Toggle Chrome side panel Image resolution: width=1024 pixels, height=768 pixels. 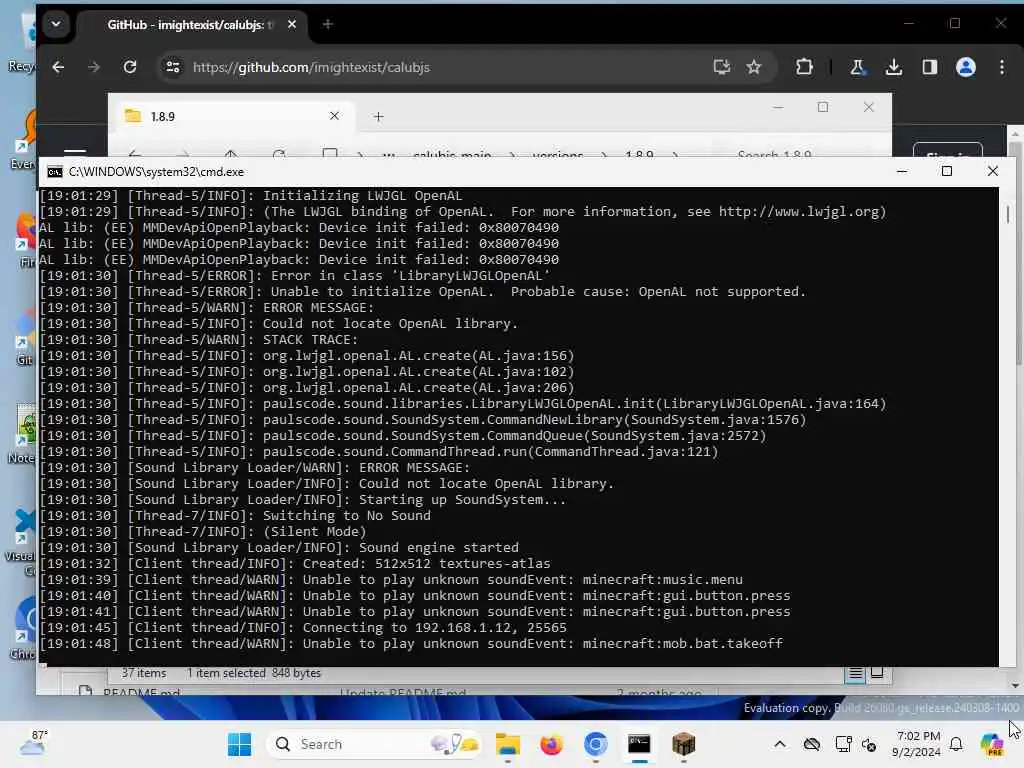click(x=930, y=67)
